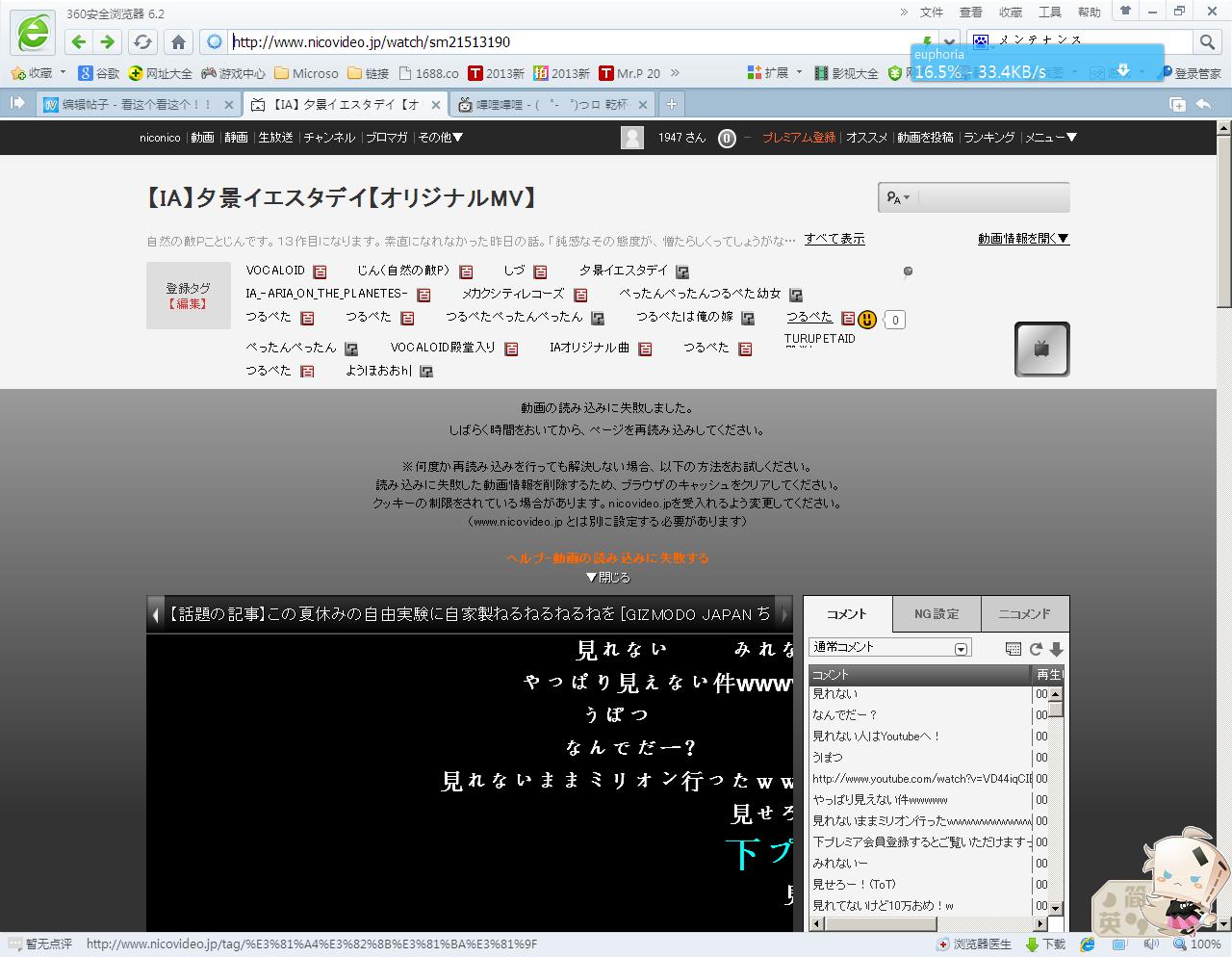Image resolution: width=1232 pixels, height=957 pixels.
Task: Click the yellow smiley icon next to つるぺた tag
Action: point(867,319)
